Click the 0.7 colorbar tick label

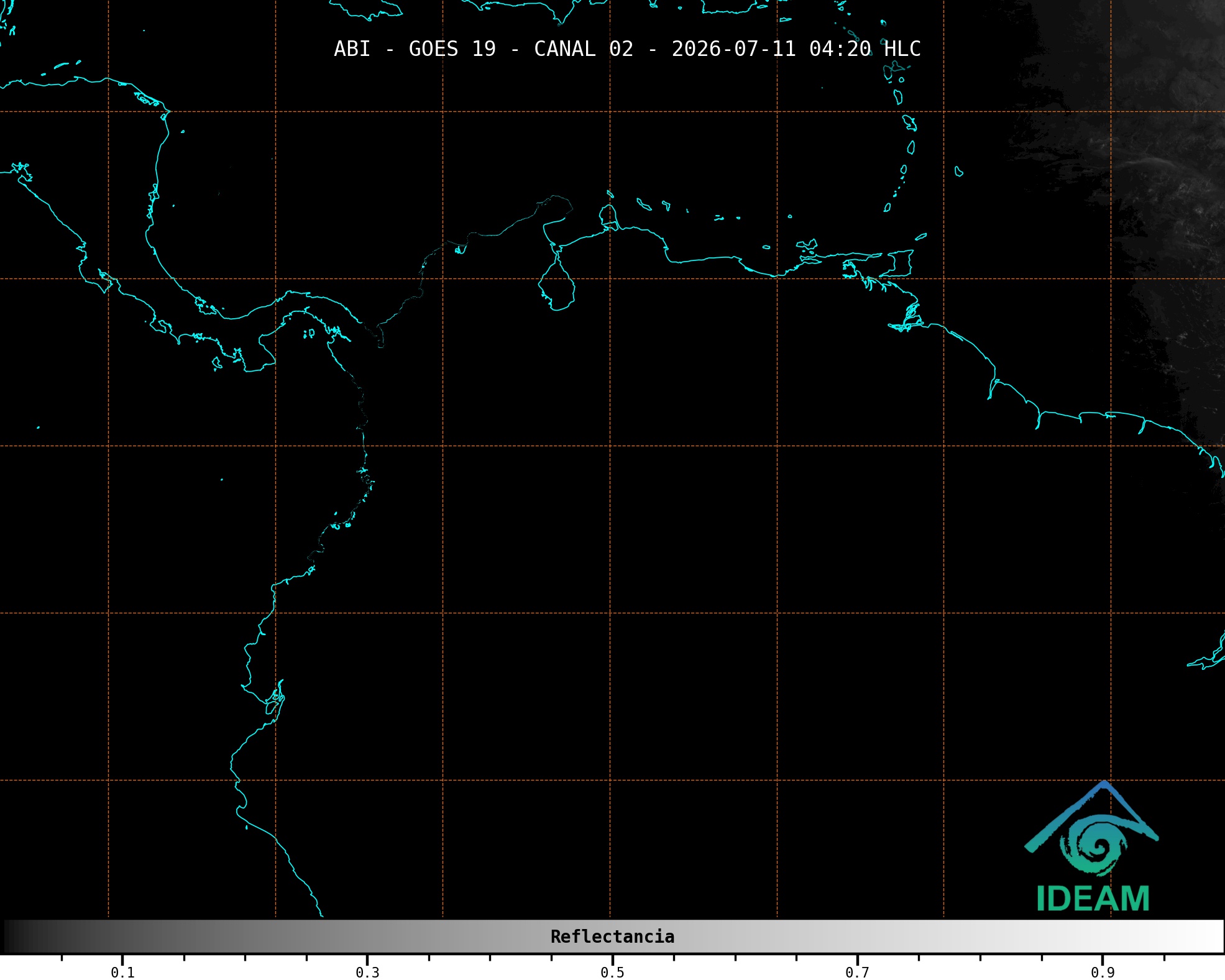tap(857, 973)
